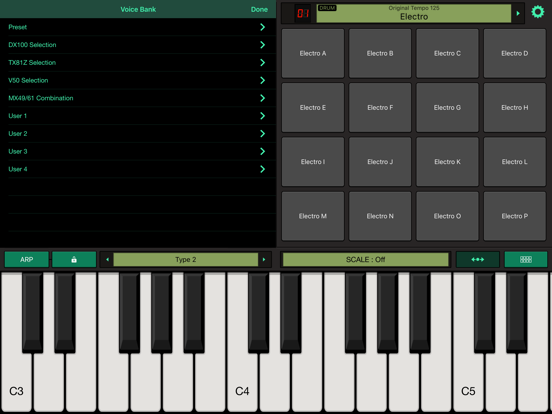Open the User 1 bank
The height and width of the screenshot is (414, 552).
[138, 116]
